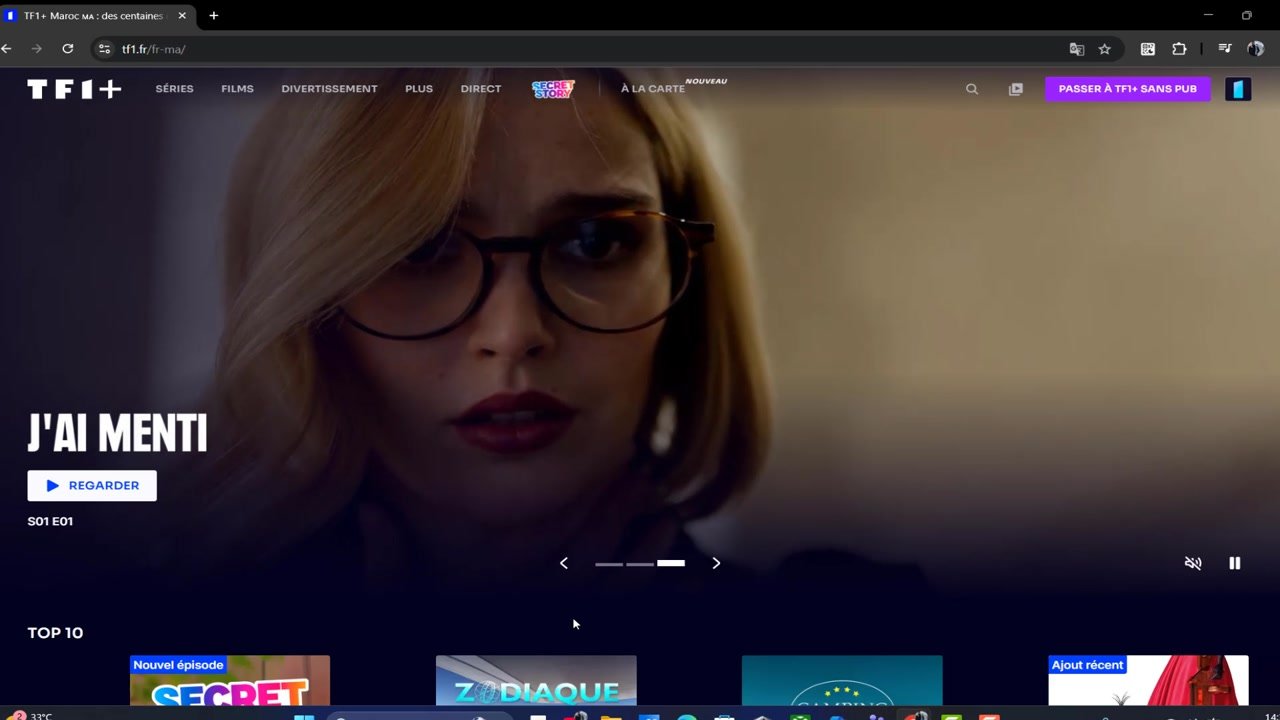Viewport: 1280px width, 720px height.
Task: Click the NOUVEAU label near À la carte
Action: [706, 81]
